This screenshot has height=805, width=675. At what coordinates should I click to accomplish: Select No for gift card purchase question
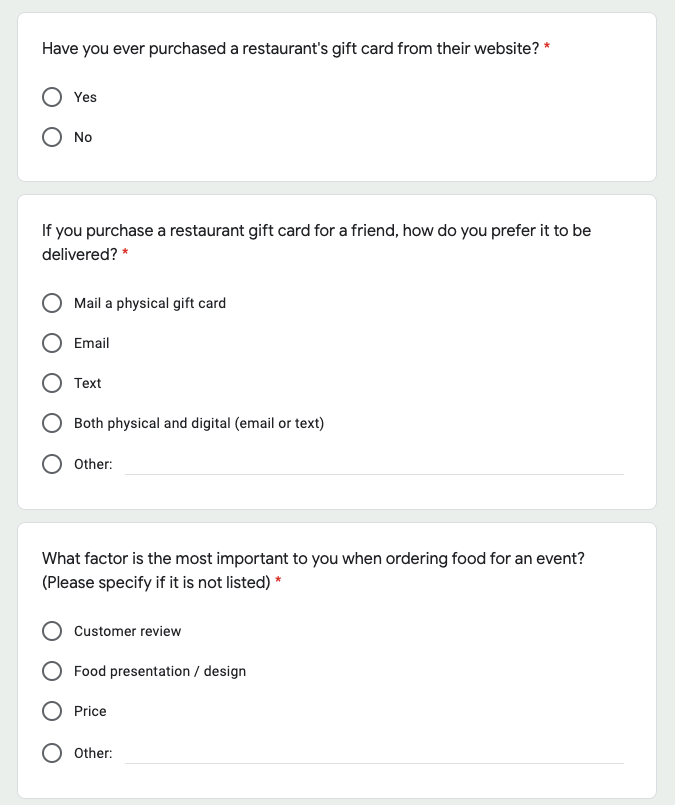tap(52, 137)
